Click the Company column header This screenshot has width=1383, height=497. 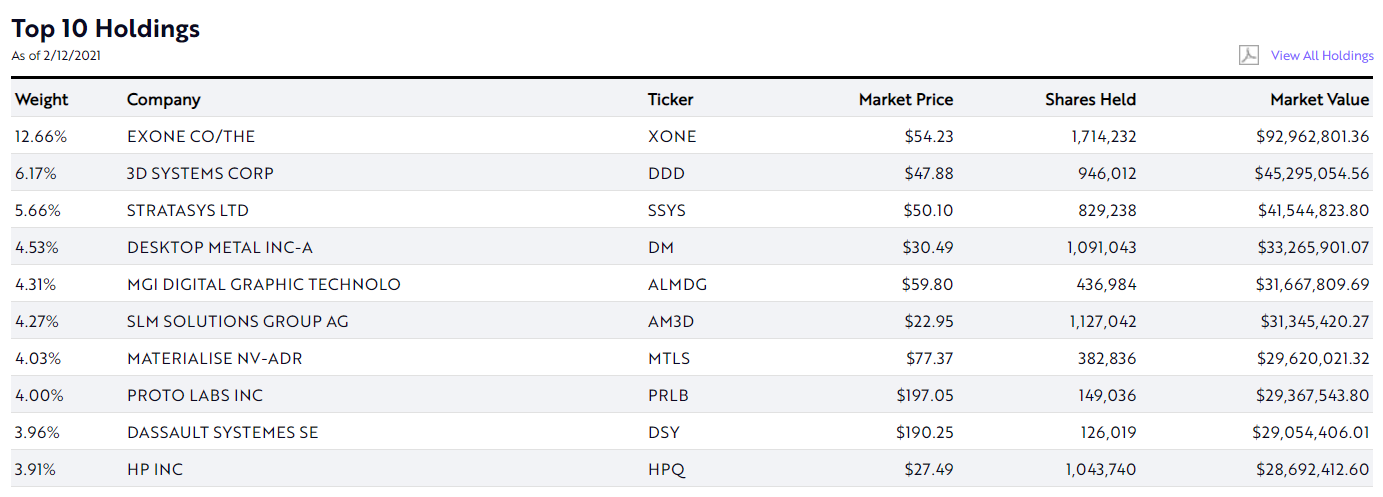tap(163, 99)
